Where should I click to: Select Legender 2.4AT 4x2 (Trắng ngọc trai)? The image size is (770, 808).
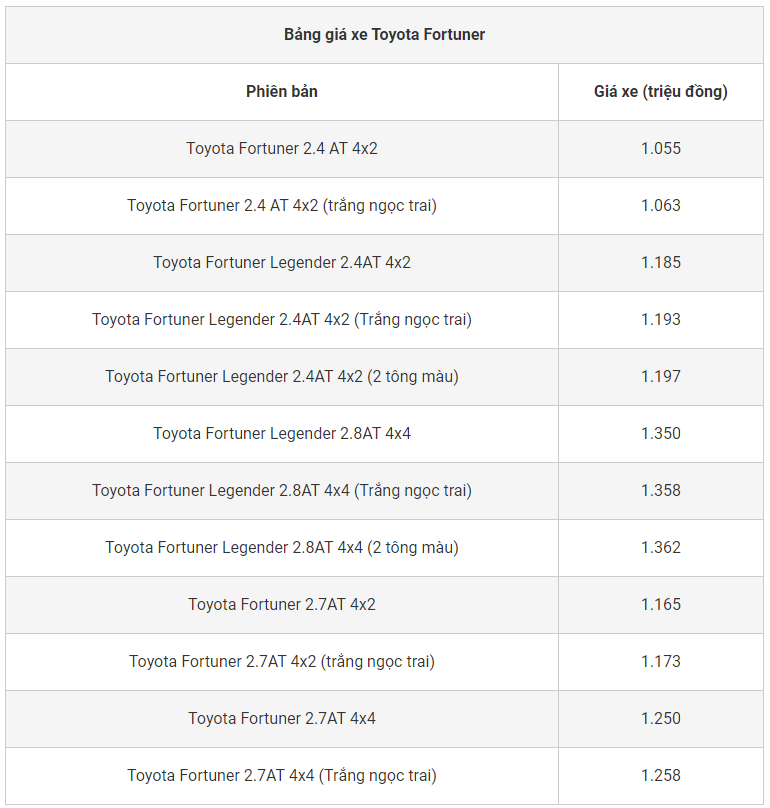pyautogui.click(x=282, y=320)
